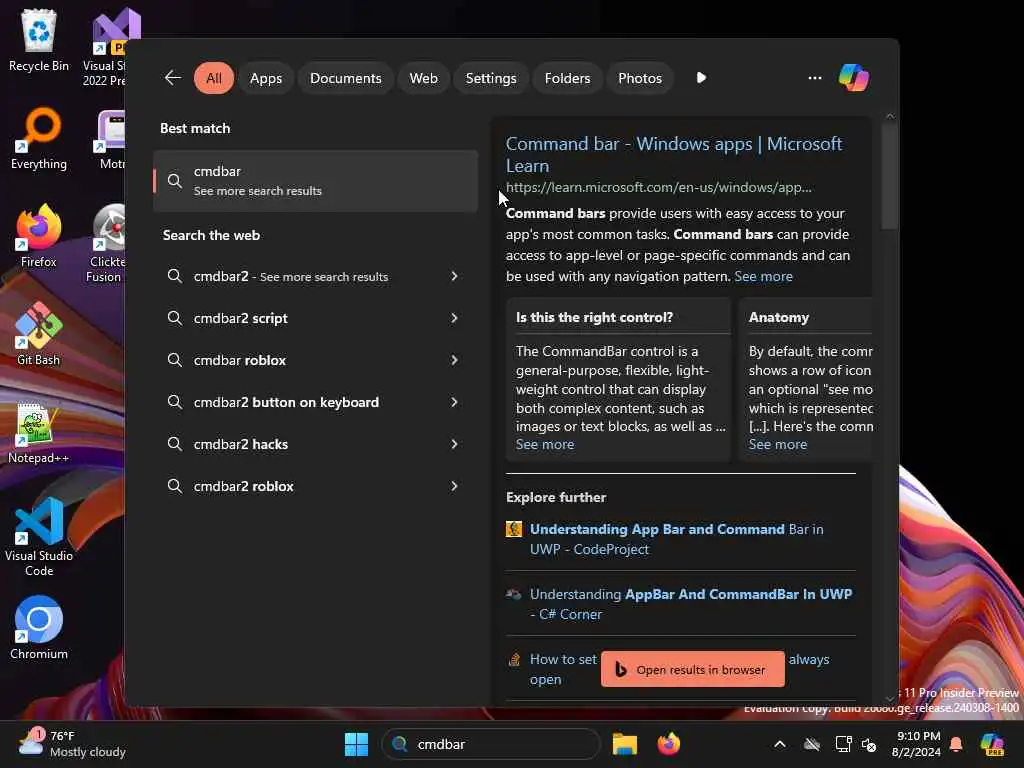The image size is (1024, 768).
Task: Open Copilot preview icon in taskbar
Action: click(992, 744)
